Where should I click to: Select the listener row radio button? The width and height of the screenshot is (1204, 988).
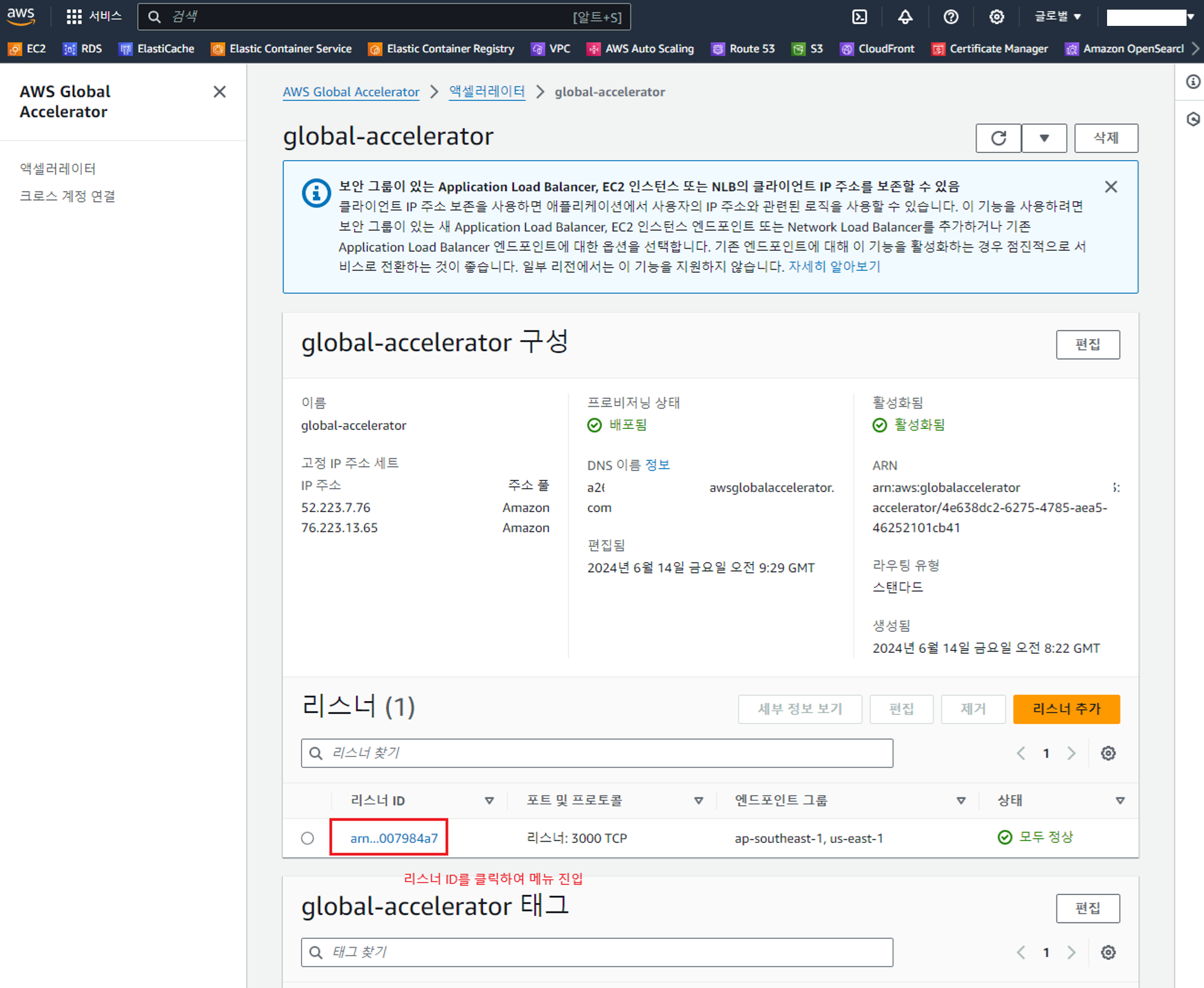(308, 838)
